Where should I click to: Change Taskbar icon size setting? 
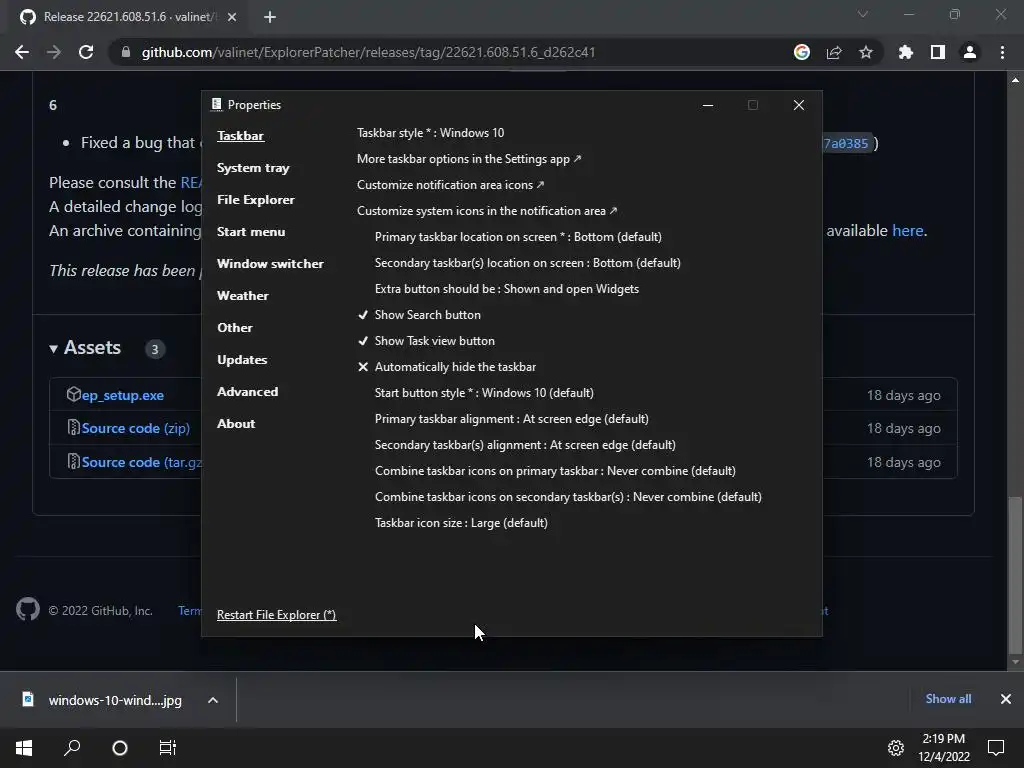point(461,523)
